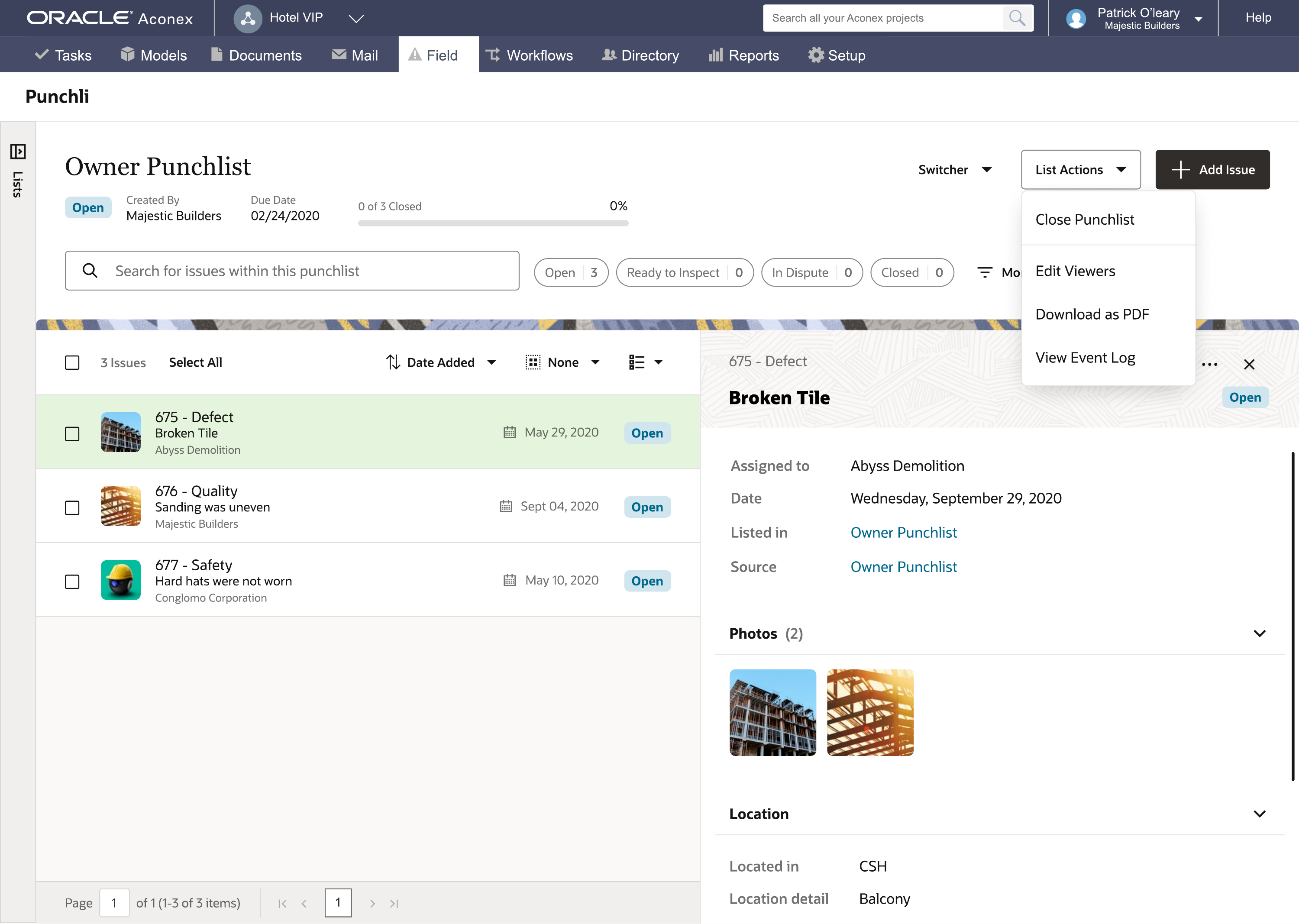Open Help
Screen dimensions: 1299x924
(1258, 18)
